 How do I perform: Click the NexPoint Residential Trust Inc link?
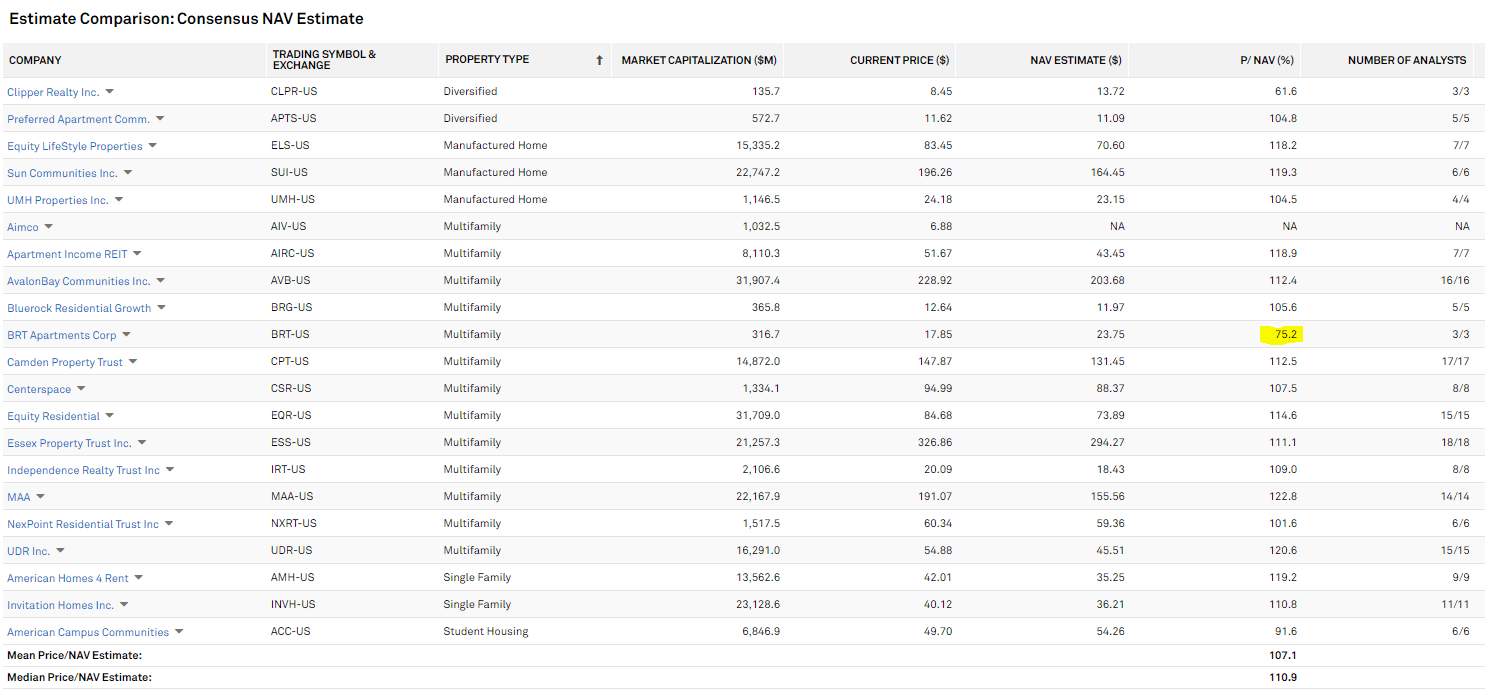(x=84, y=523)
